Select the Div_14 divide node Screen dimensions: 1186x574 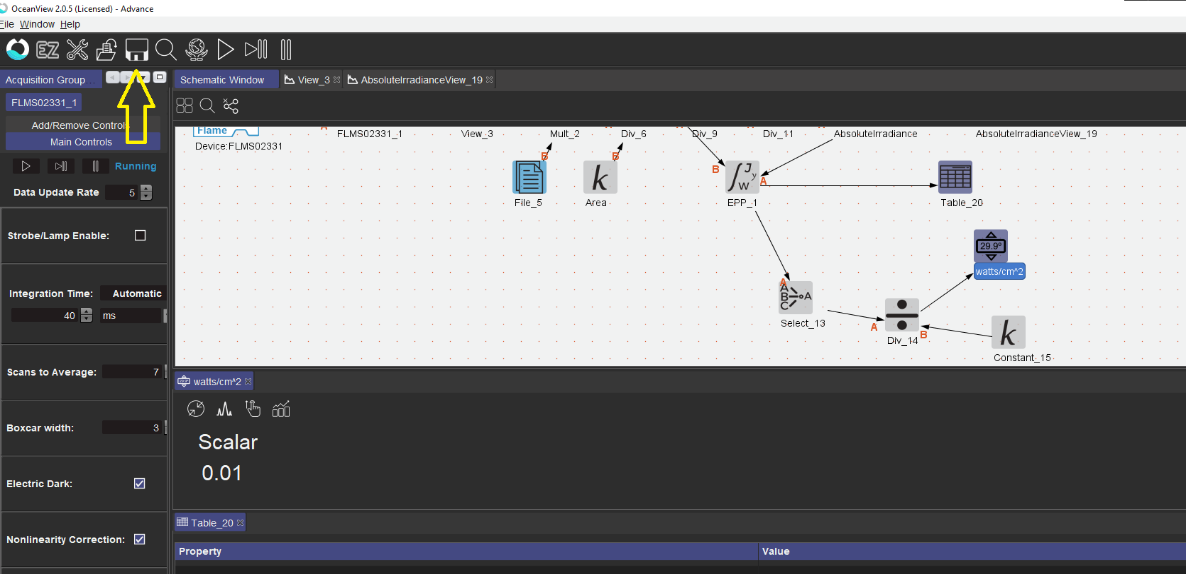[x=901, y=315]
